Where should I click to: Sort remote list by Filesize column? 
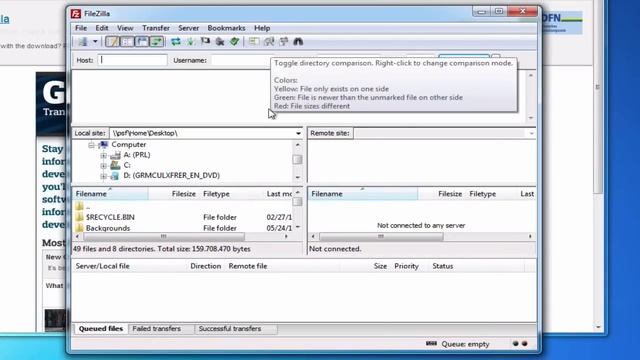[442, 194]
